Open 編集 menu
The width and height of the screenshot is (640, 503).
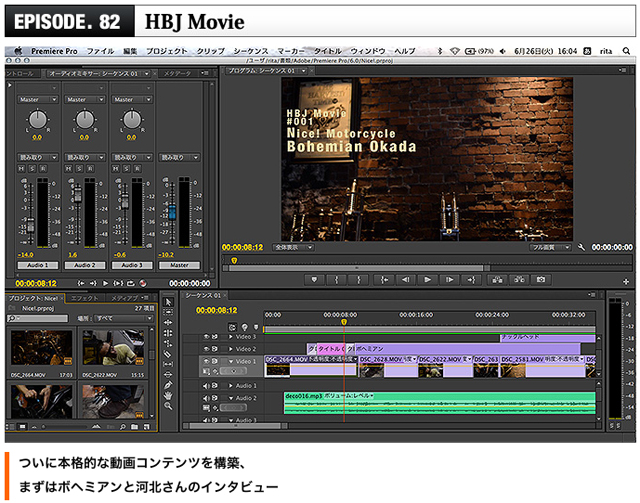[x=130, y=51]
